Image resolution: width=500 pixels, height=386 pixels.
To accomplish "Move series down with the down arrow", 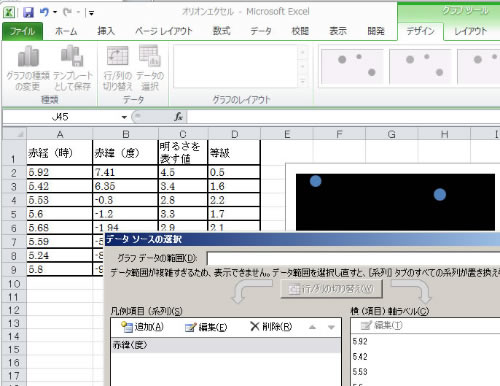I will (331, 327).
